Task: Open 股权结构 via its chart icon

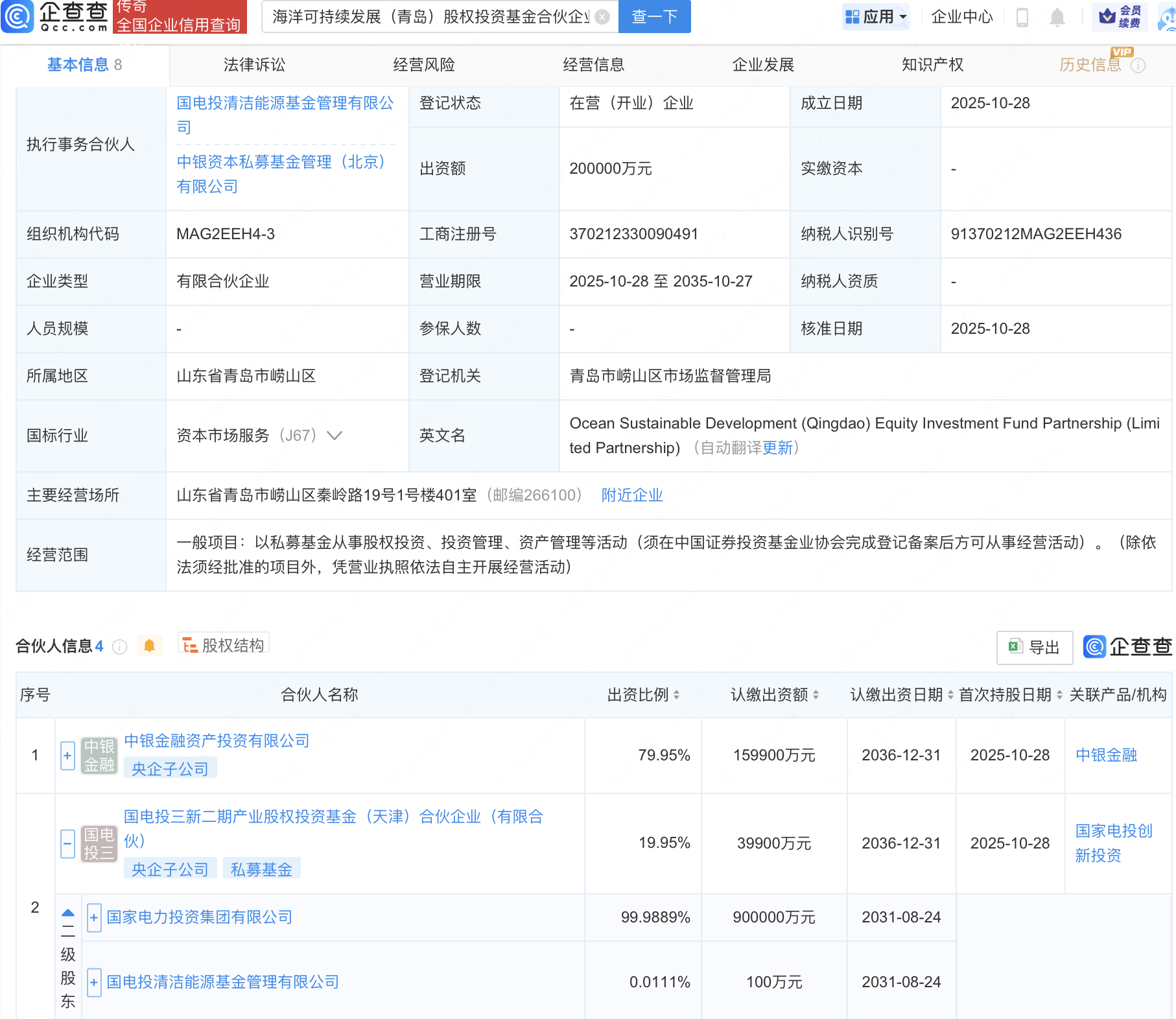Action: 191,644
